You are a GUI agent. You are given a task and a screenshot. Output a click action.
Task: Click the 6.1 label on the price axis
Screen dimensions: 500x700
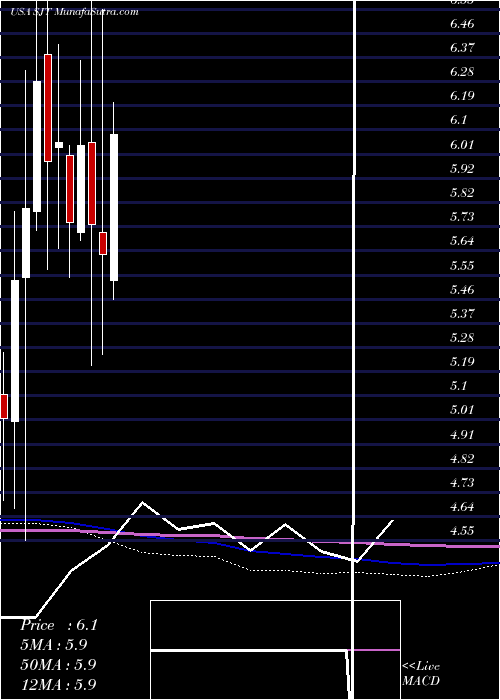458,120
